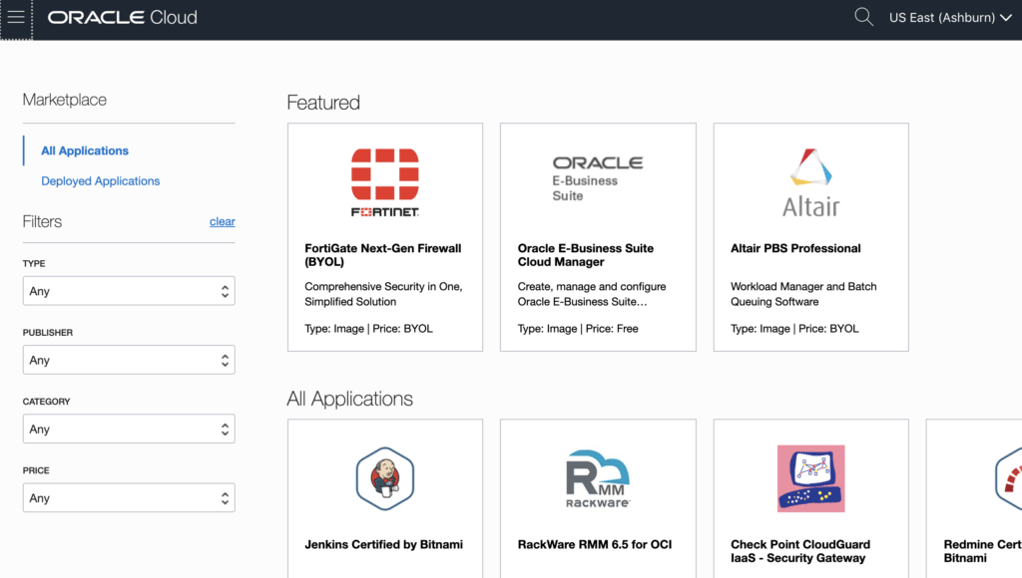The height and width of the screenshot is (578, 1022).
Task: Select All Applications in the sidebar
Action: click(x=85, y=151)
